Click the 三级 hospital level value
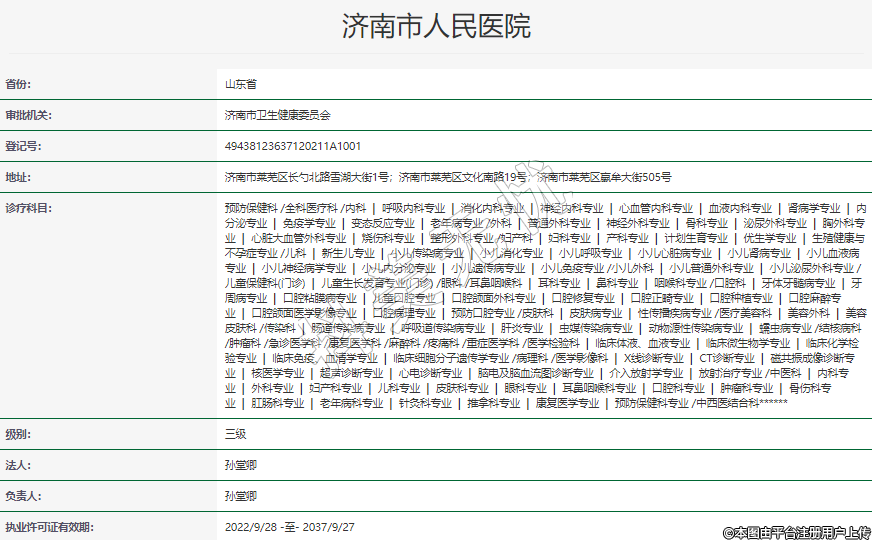The width and height of the screenshot is (872, 540). click(x=236, y=435)
